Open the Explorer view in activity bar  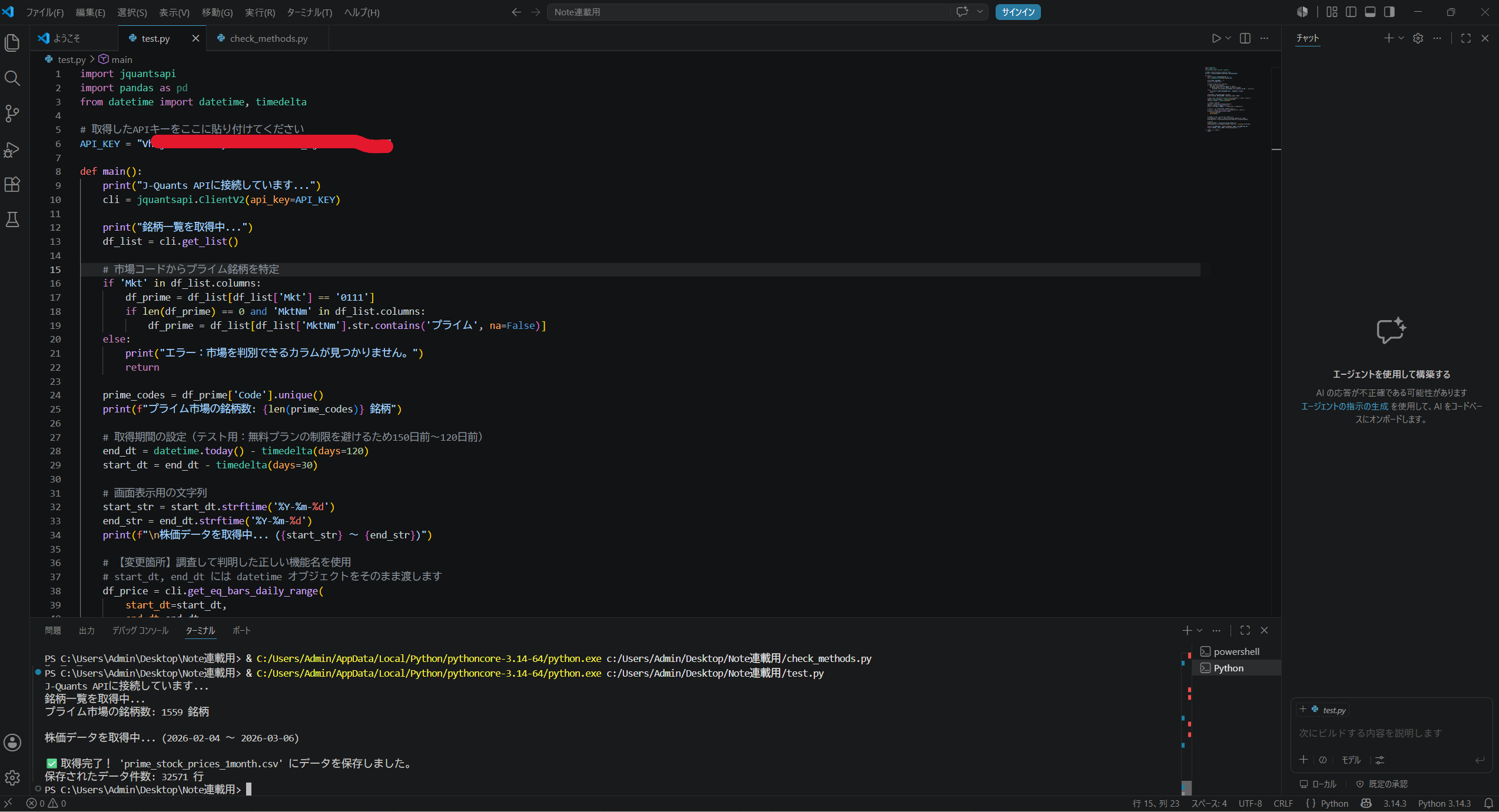point(12,43)
